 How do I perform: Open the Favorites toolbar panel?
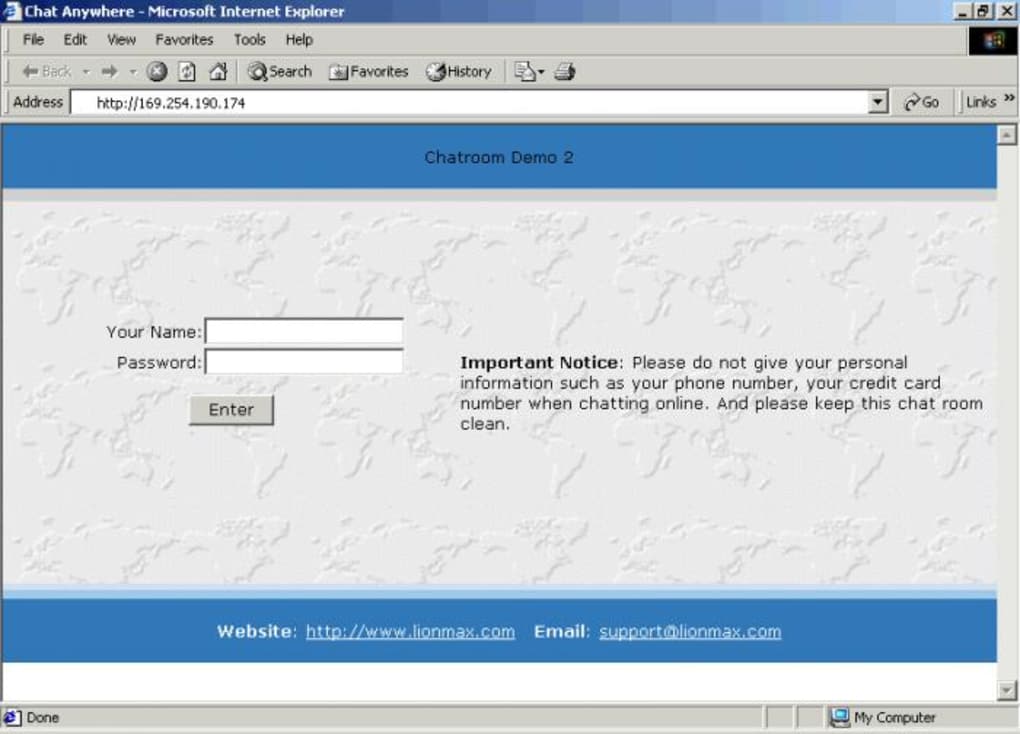pos(369,72)
